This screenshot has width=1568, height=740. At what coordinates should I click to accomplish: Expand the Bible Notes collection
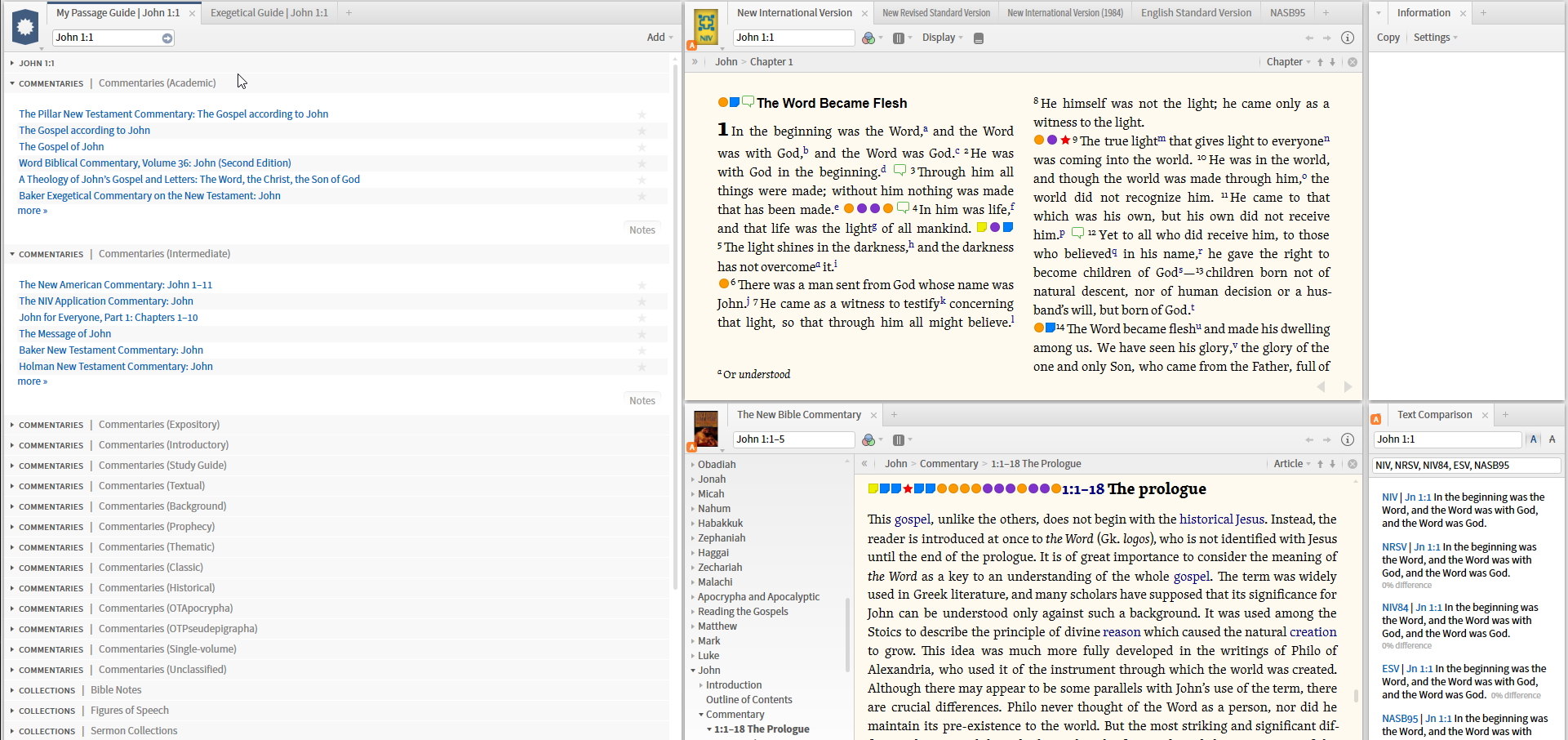[12, 690]
